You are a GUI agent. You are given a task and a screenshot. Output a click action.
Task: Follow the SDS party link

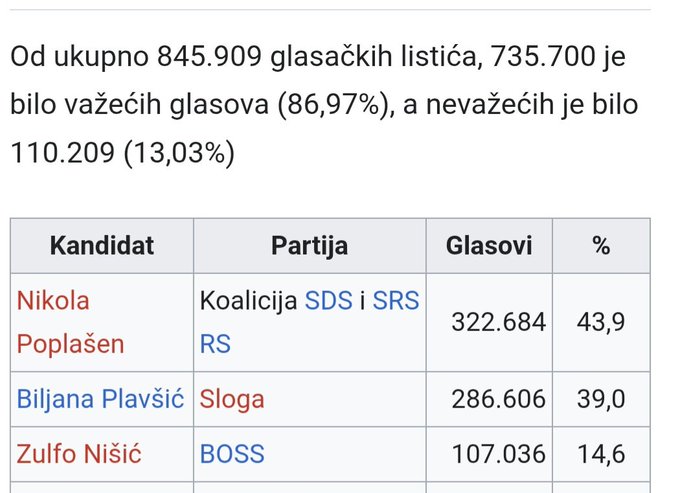point(329,300)
